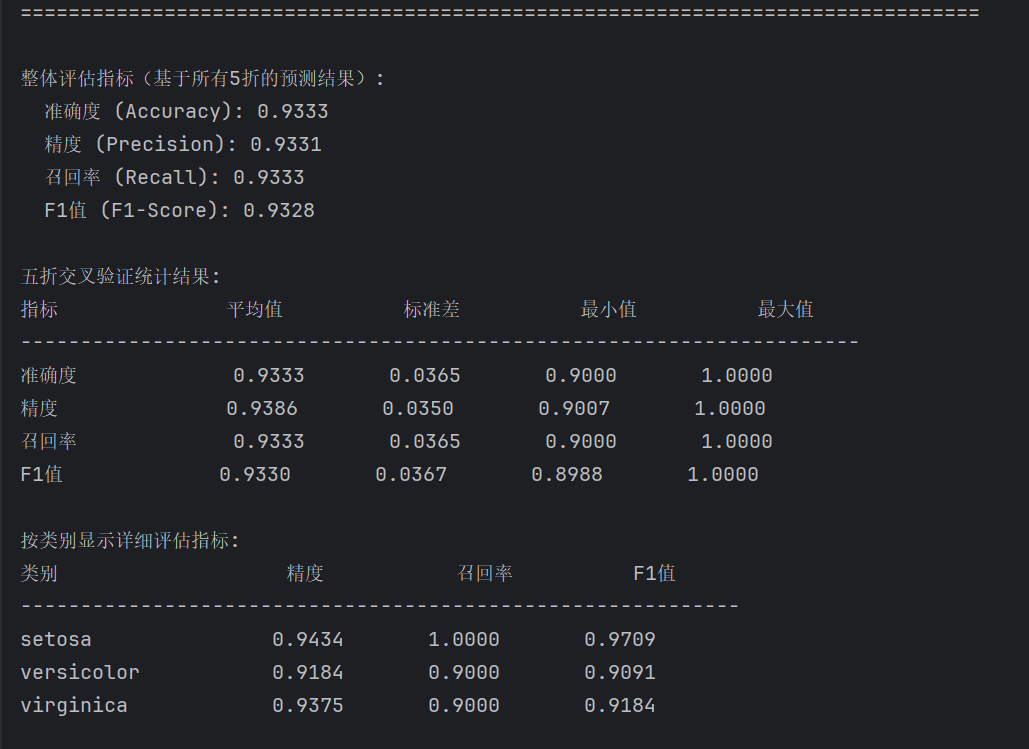Click 精度 row's maximum value 1.0000
1029x749 pixels.
pyautogui.click(x=730, y=408)
